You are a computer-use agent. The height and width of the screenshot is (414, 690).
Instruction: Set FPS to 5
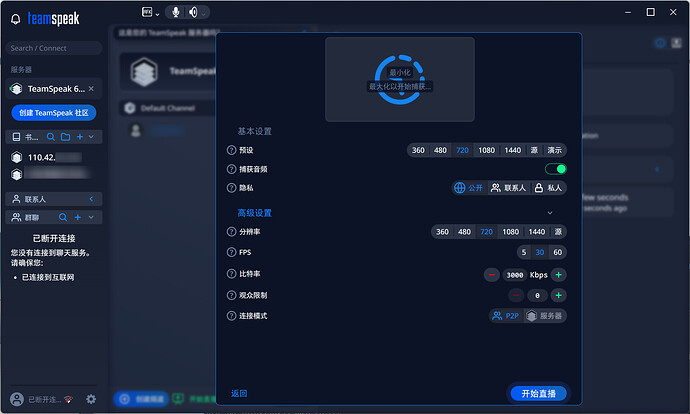click(524, 252)
